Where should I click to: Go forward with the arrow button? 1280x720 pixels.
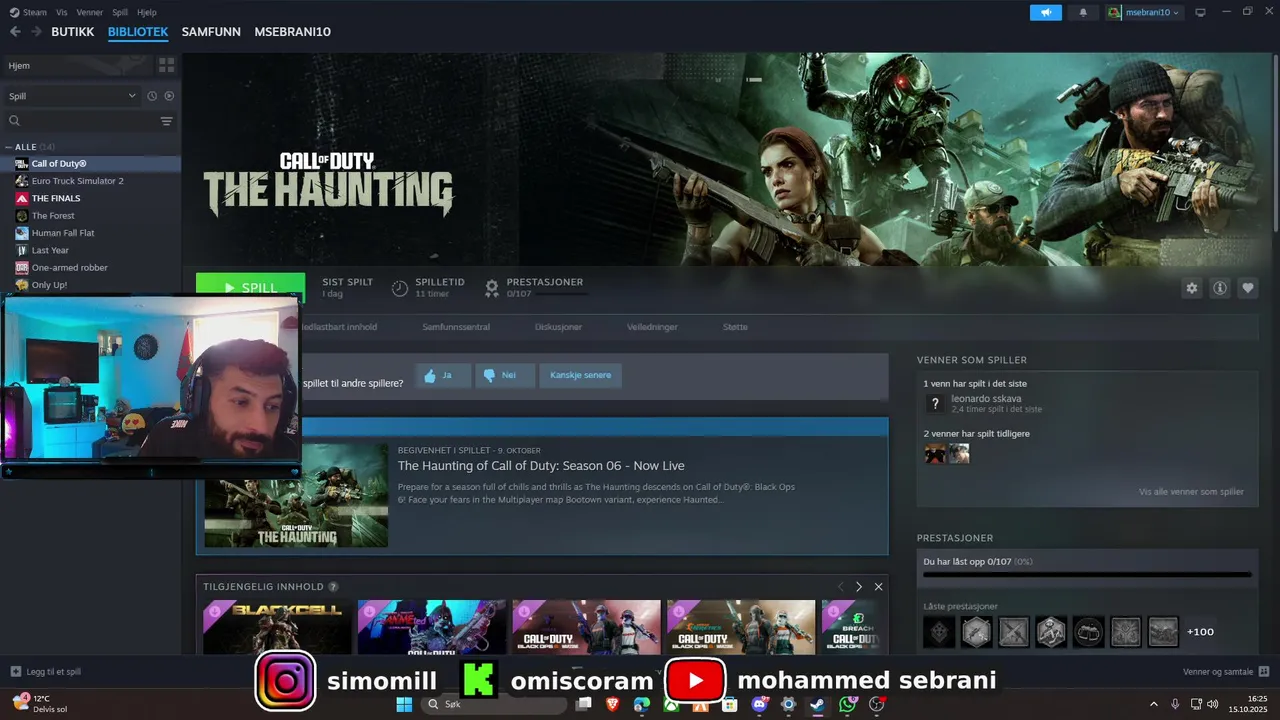(36, 32)
